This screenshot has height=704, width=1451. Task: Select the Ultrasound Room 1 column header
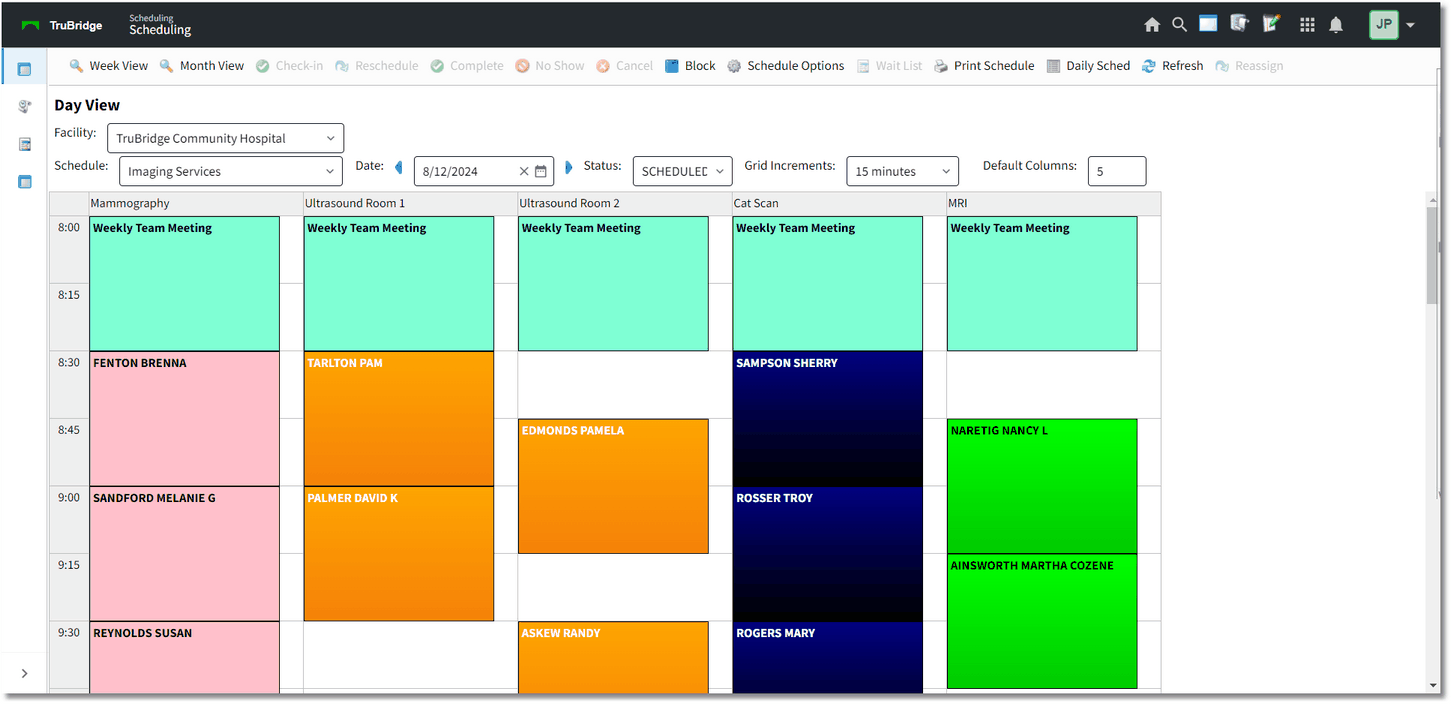pyautogui.click(x=409, y=203)
